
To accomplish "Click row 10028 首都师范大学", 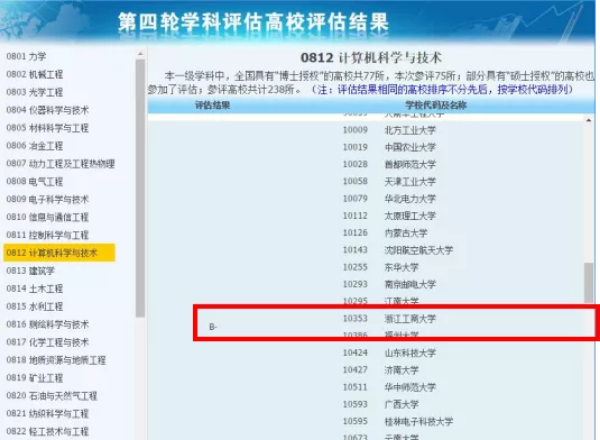I will point(389,164).
